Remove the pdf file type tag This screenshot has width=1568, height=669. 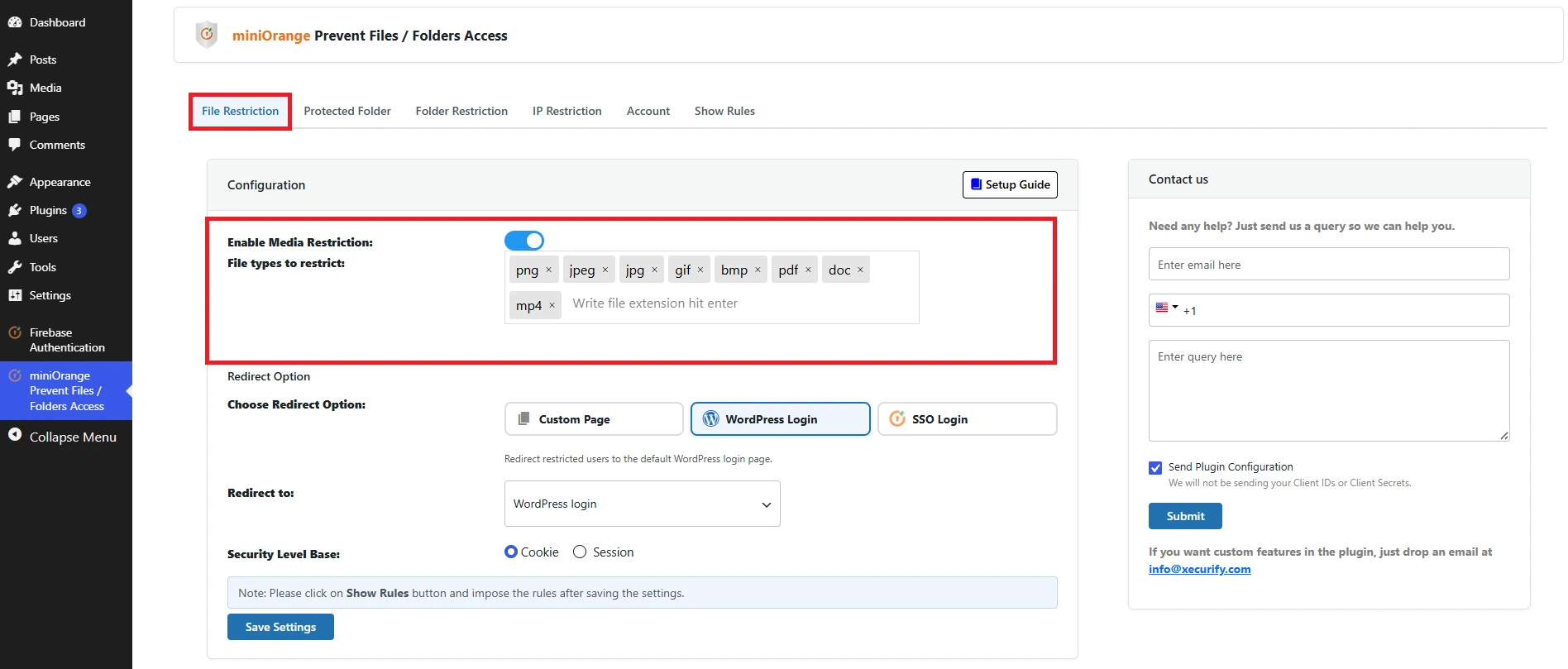(x=808, y=270)
